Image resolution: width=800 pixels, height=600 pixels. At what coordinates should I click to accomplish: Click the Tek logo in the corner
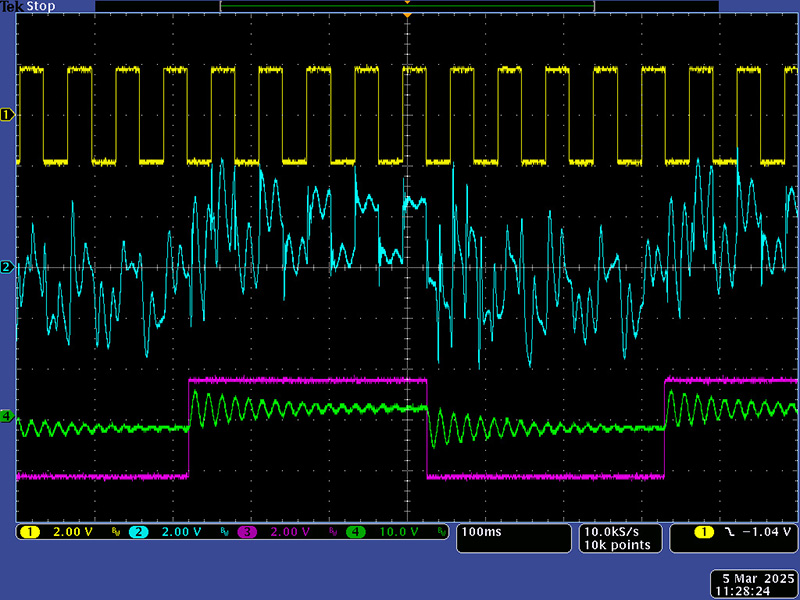coord(12,6)
